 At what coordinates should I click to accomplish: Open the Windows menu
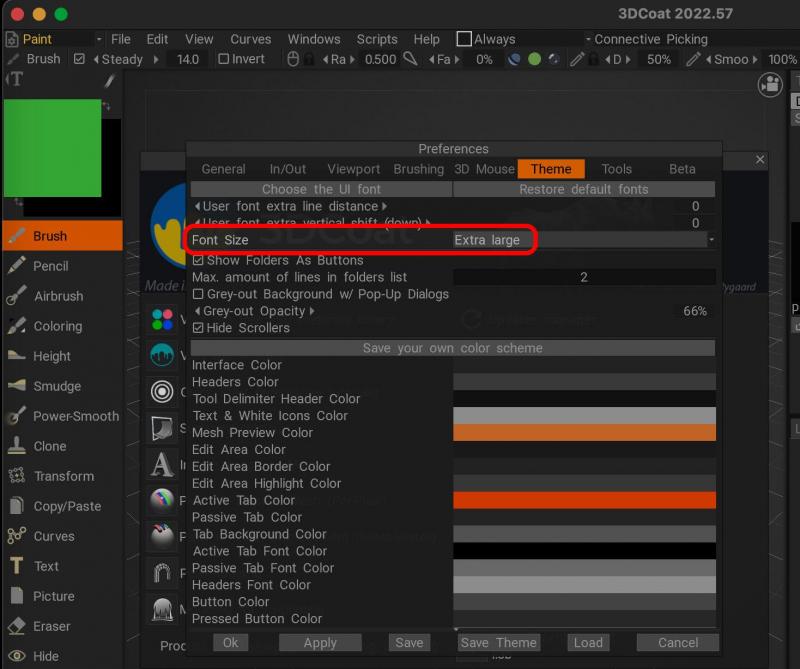[x=314, y=39]
